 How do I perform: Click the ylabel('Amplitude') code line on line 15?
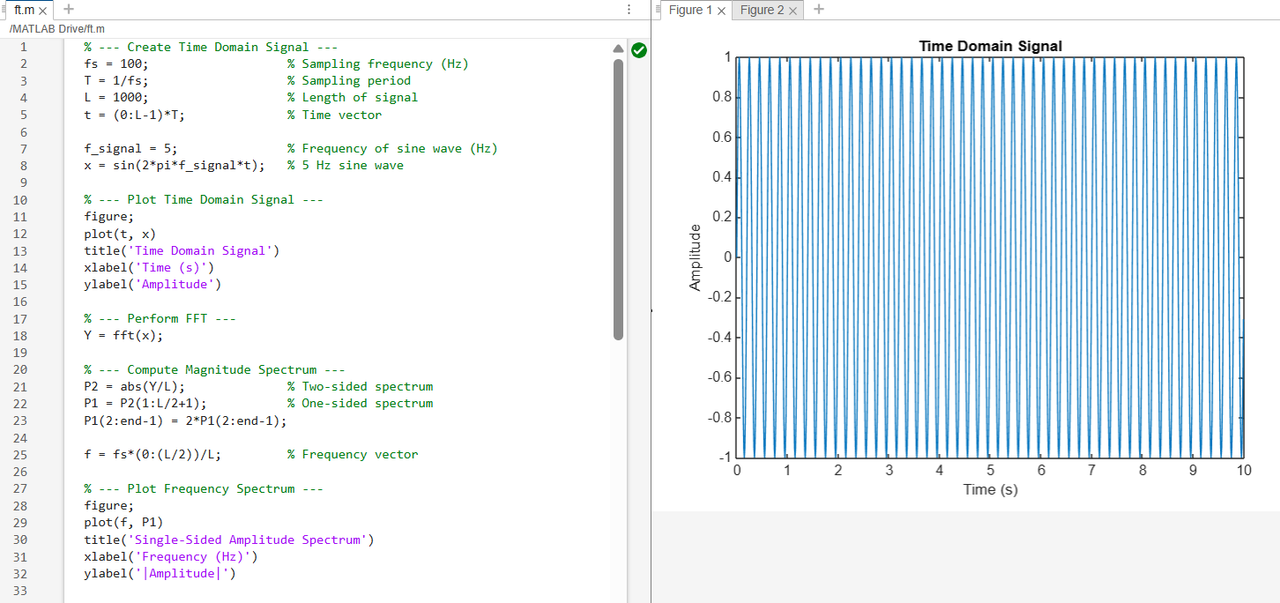click(x=153, y=285)
